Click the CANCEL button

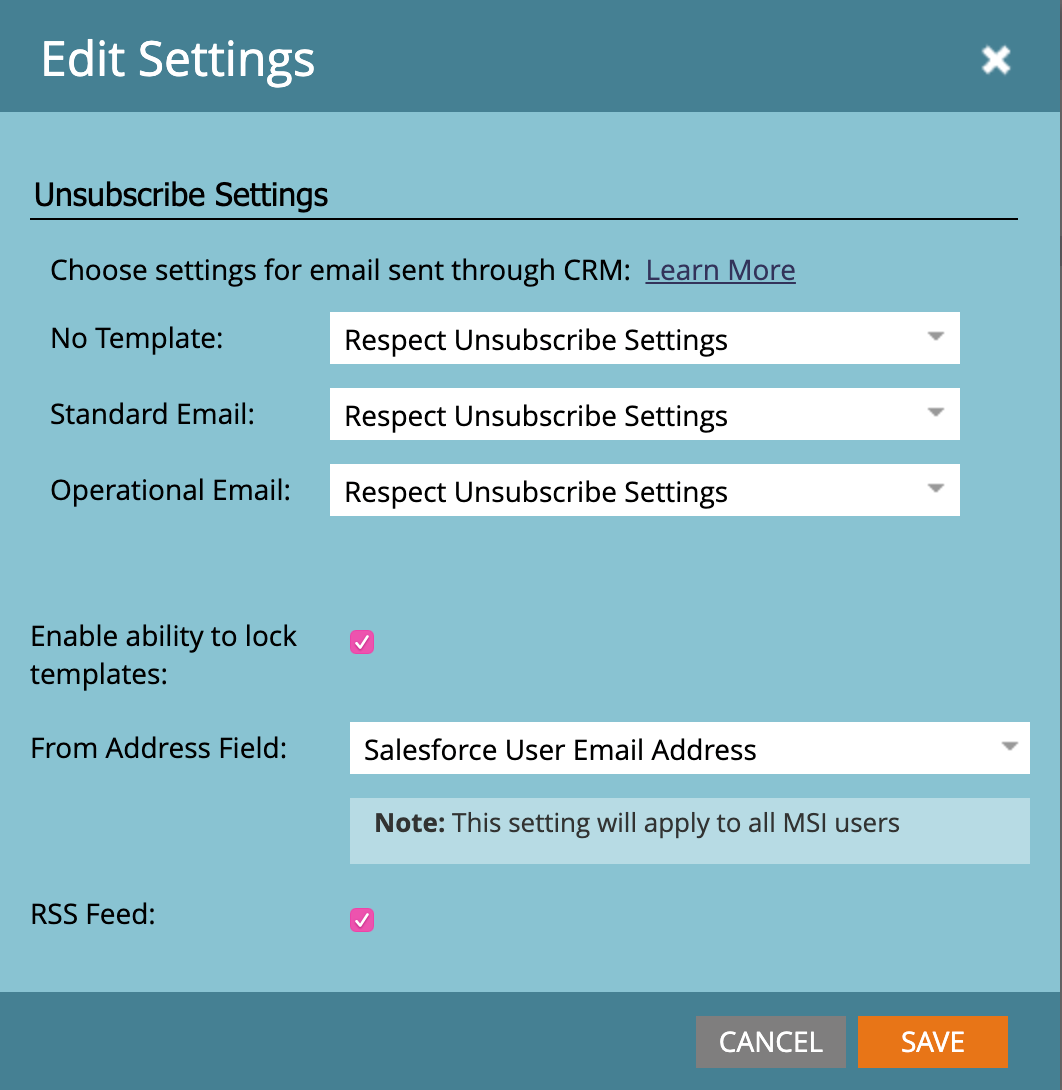[771, 1042]
